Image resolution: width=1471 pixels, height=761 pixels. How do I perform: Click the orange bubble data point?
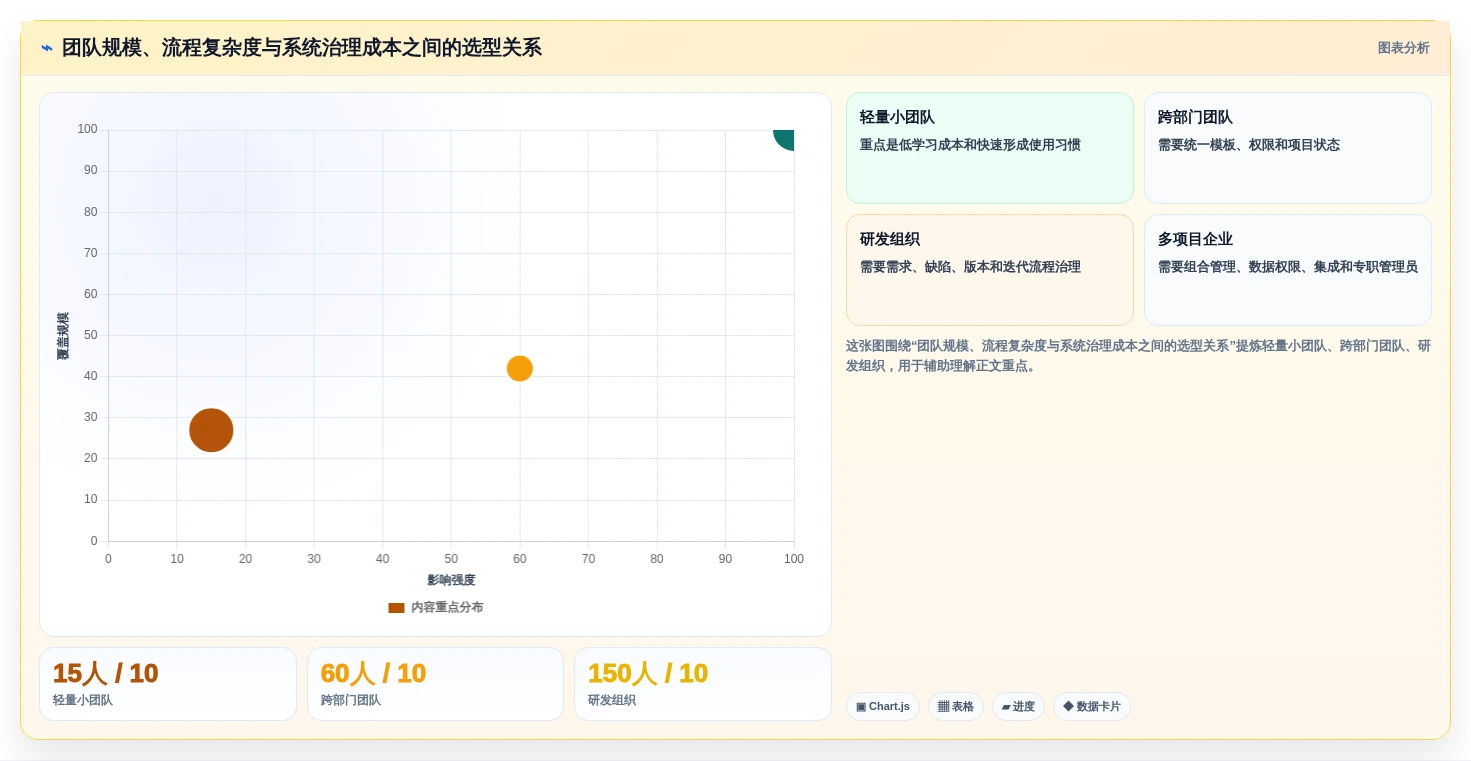coord(519,368)
